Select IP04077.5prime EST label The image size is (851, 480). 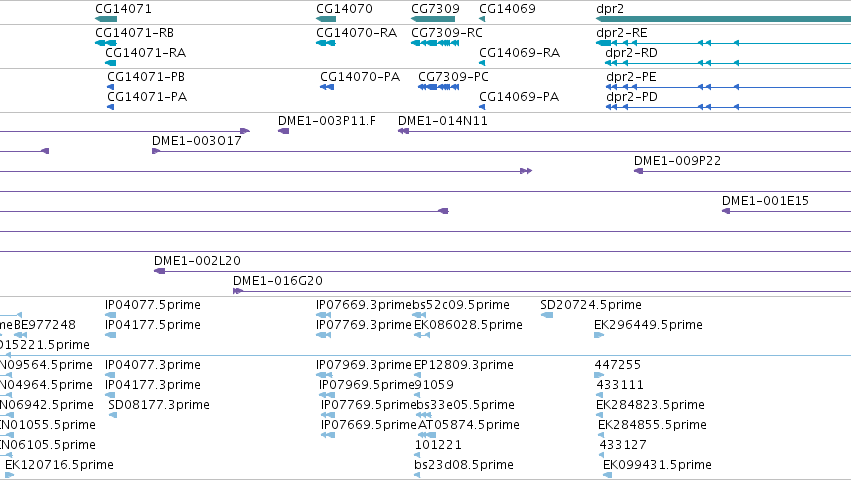pos(153,305)
